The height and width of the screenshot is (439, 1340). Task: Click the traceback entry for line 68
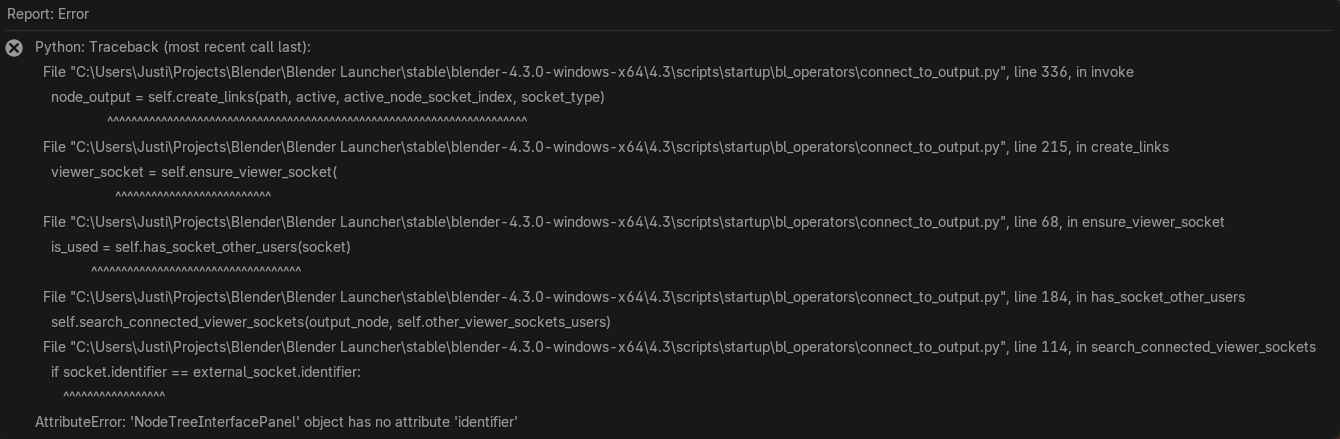click(x=633, y=222)
